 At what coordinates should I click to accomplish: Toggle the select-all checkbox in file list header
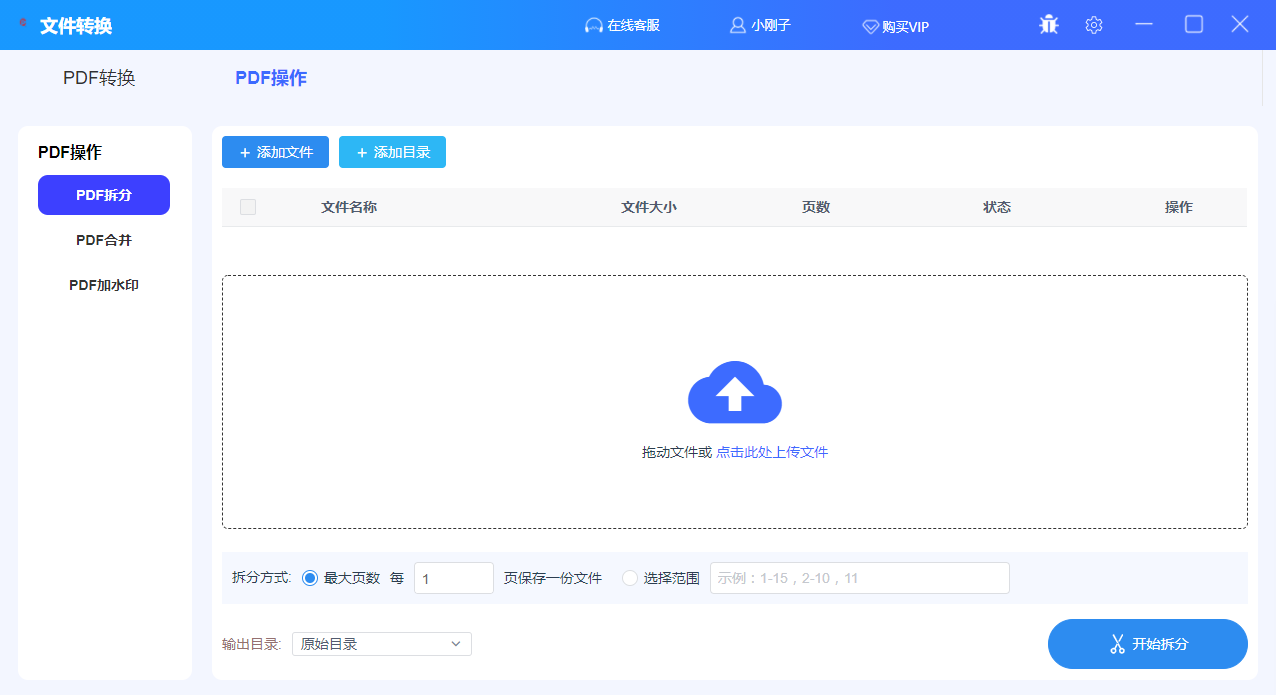pos(247,206)
